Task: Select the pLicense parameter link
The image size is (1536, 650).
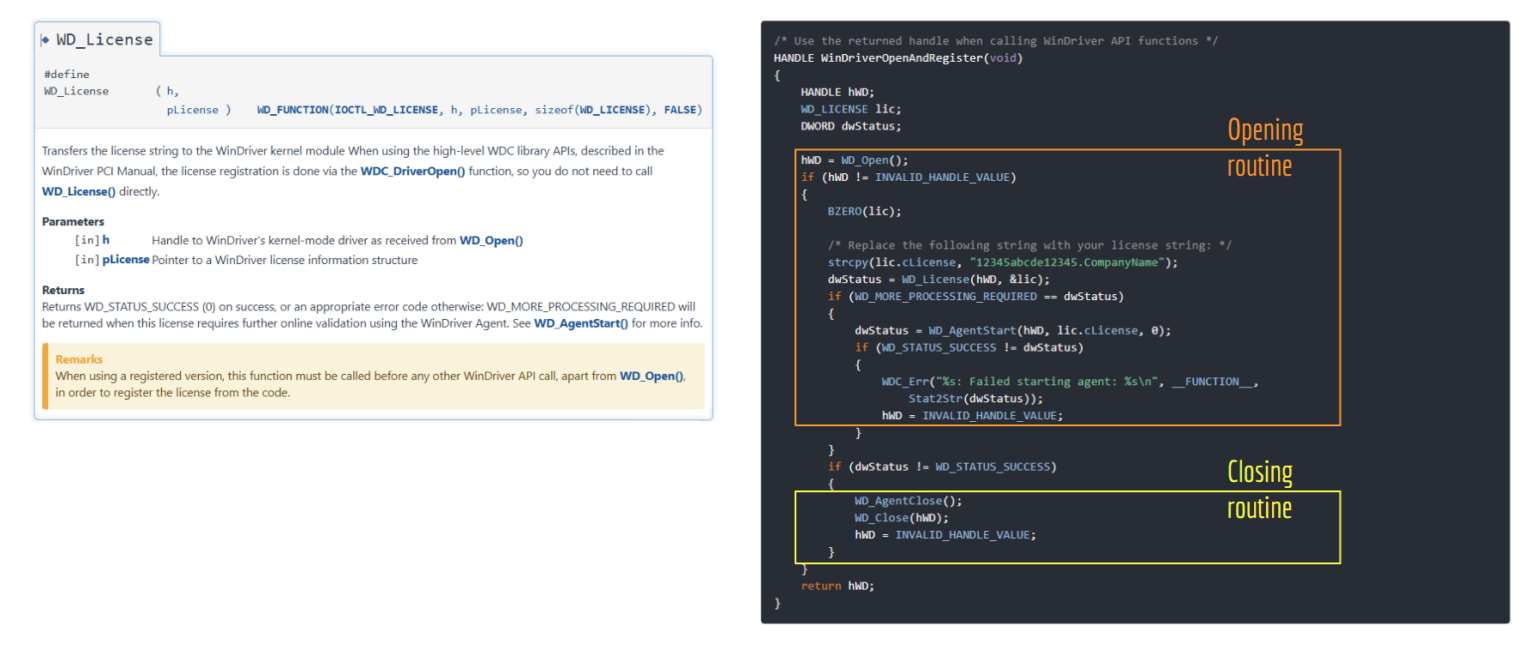Action: pyautogui.click(x=127, y=258)
